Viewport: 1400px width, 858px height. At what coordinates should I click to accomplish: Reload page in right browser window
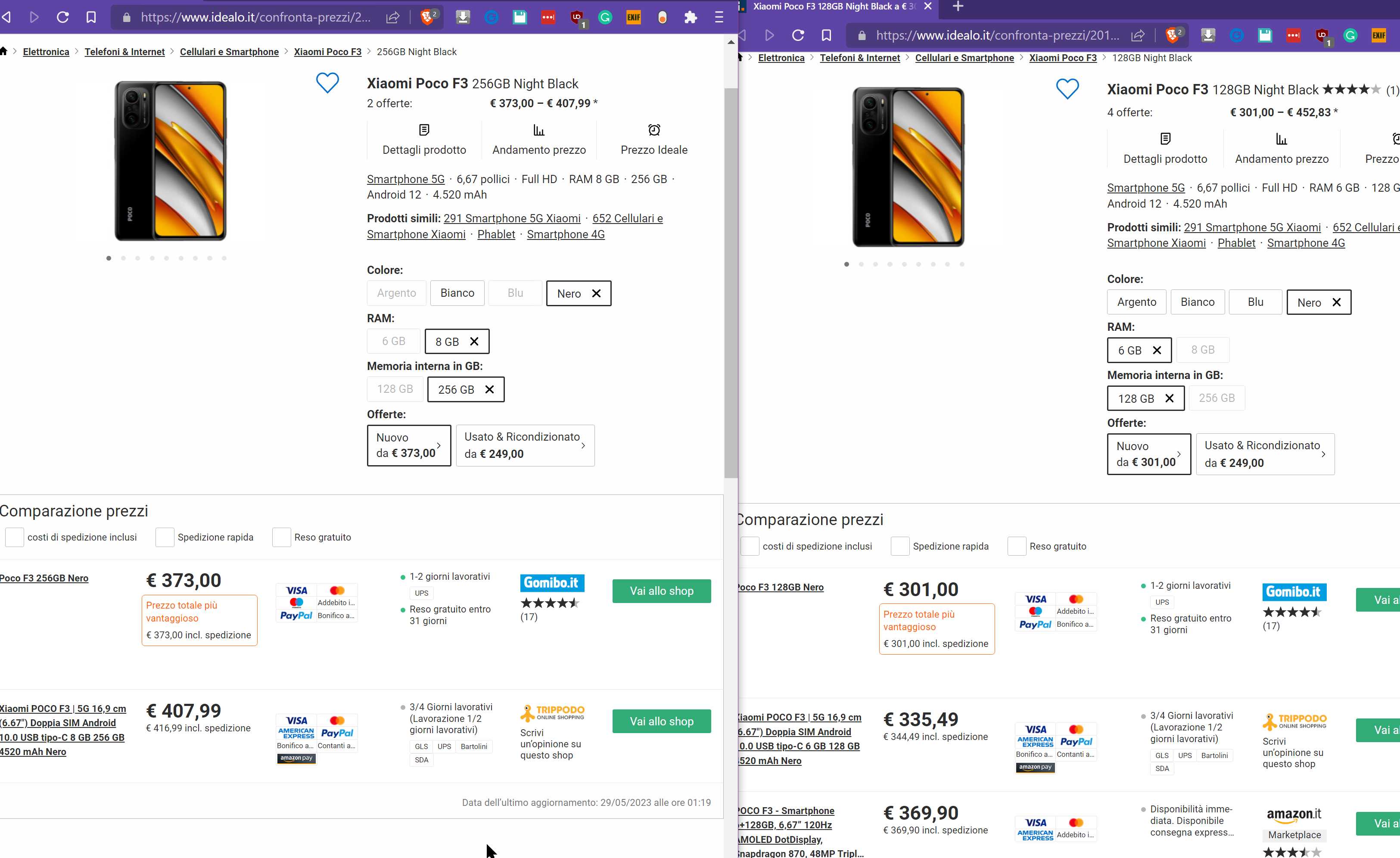pos(798,35)
